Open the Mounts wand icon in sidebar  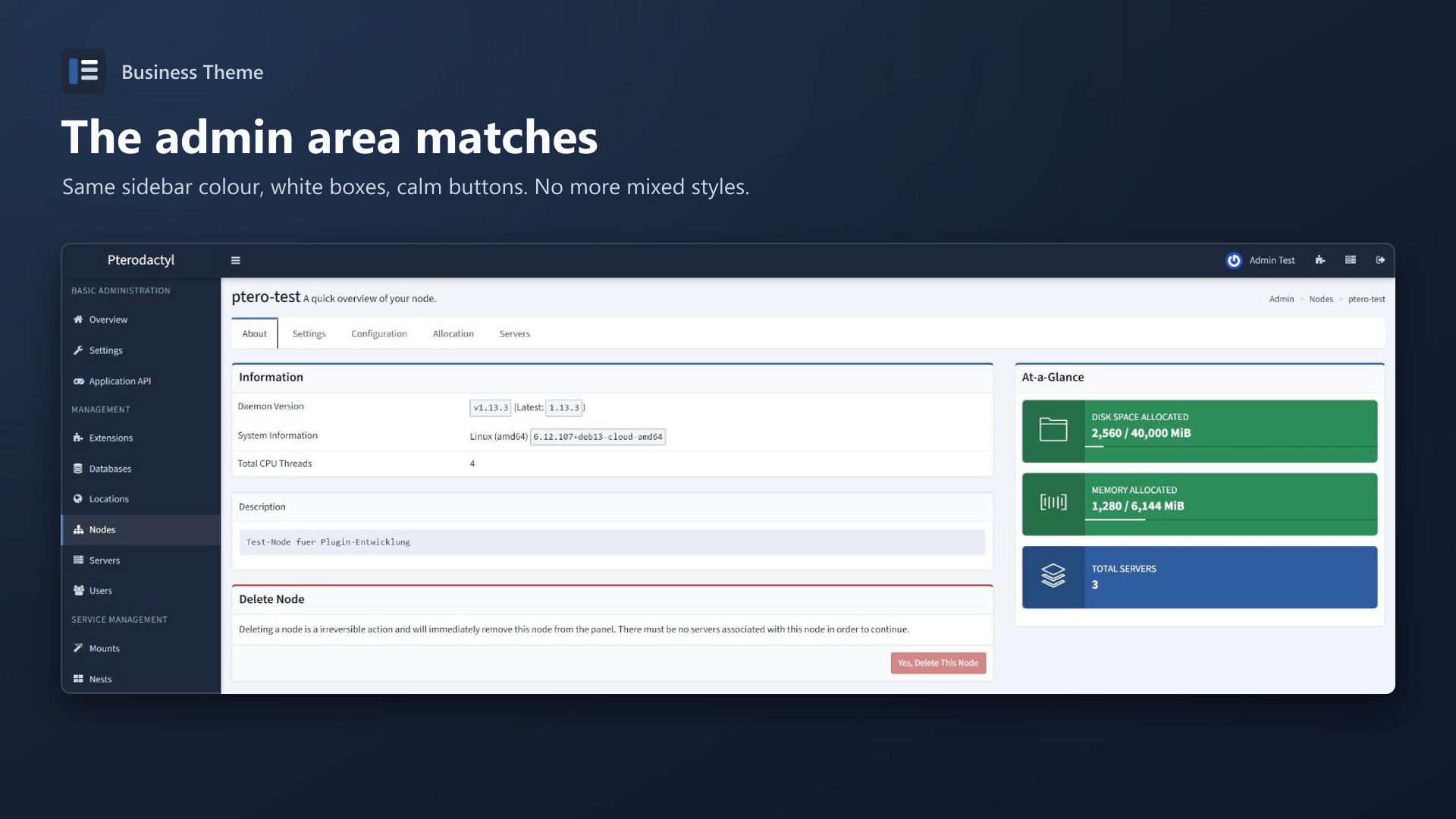pyautogui.click(x=78, y=648)
